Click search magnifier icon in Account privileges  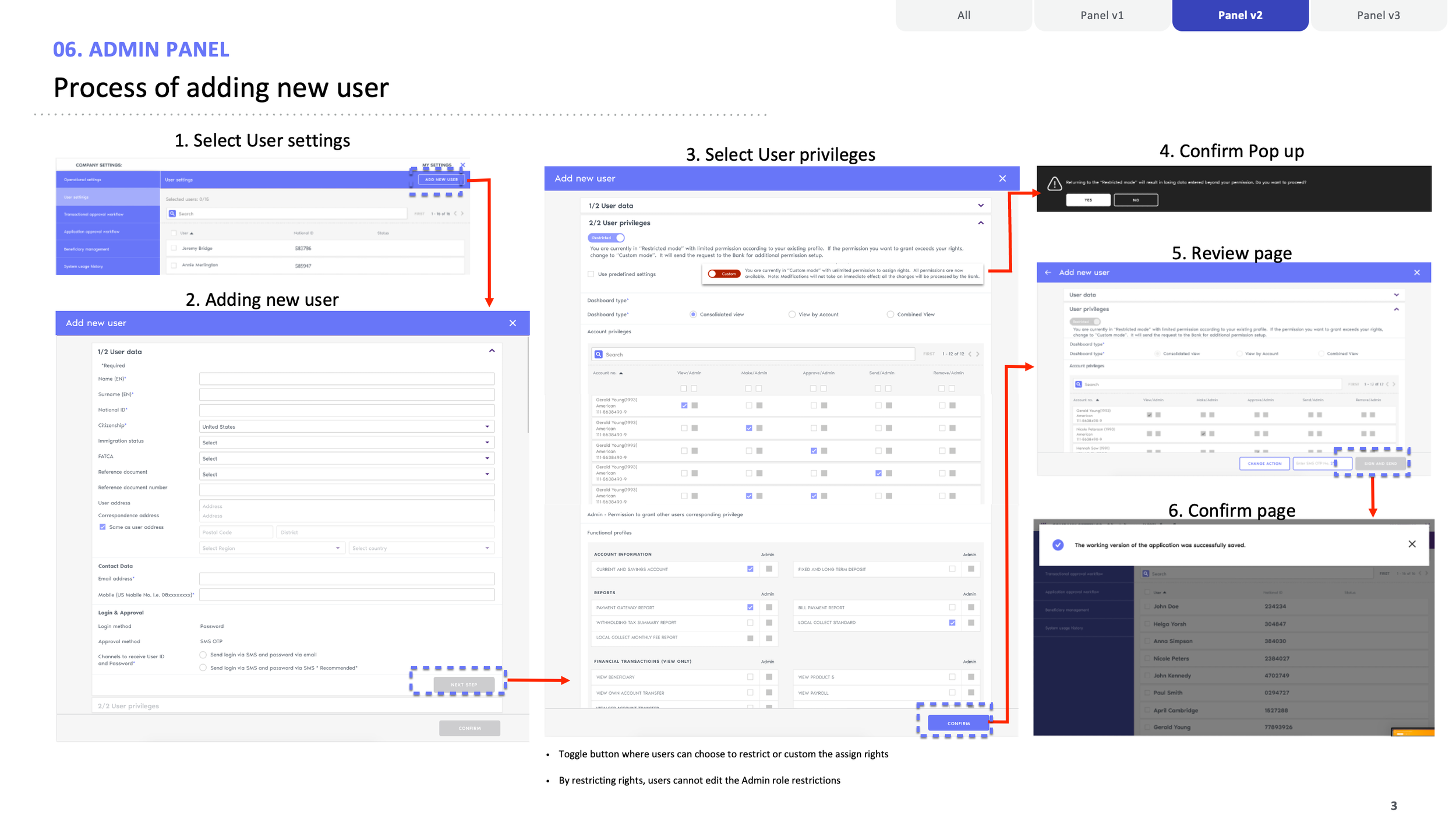click(x=598, y=354)
